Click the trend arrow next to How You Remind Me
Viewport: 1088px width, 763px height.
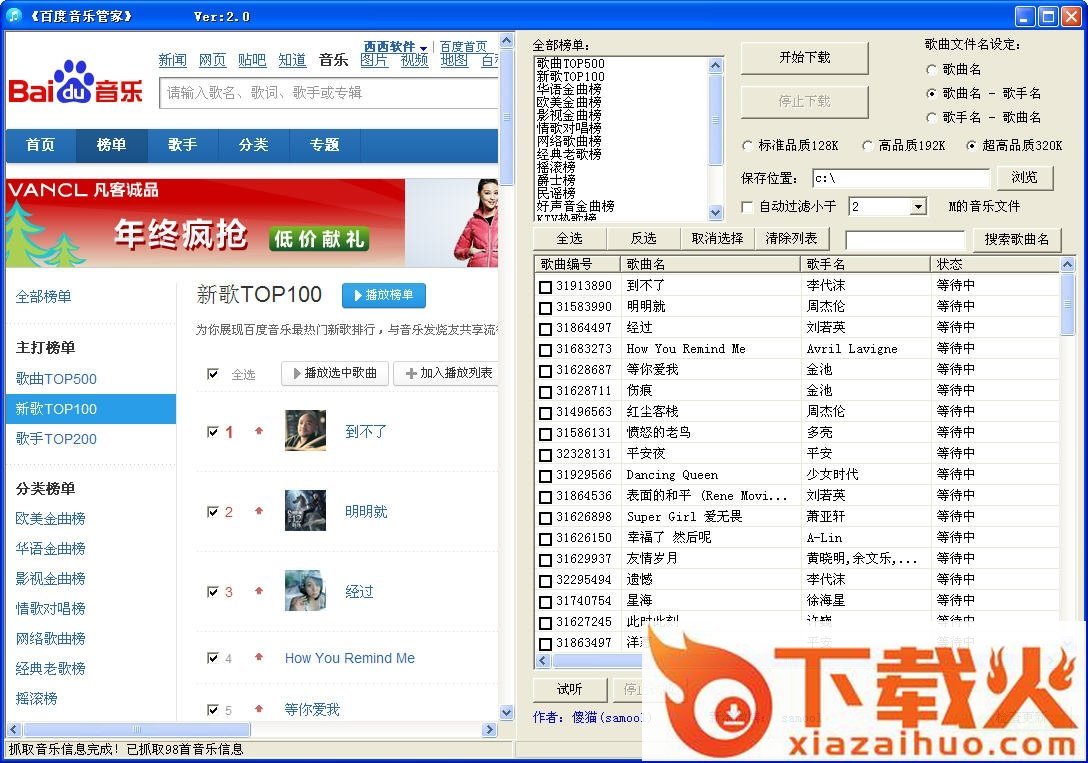[x=259, y=656]
